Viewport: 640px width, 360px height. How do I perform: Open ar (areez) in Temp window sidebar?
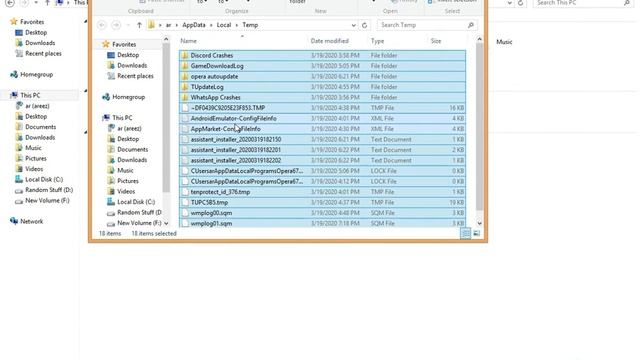click(x=124, y=128)
